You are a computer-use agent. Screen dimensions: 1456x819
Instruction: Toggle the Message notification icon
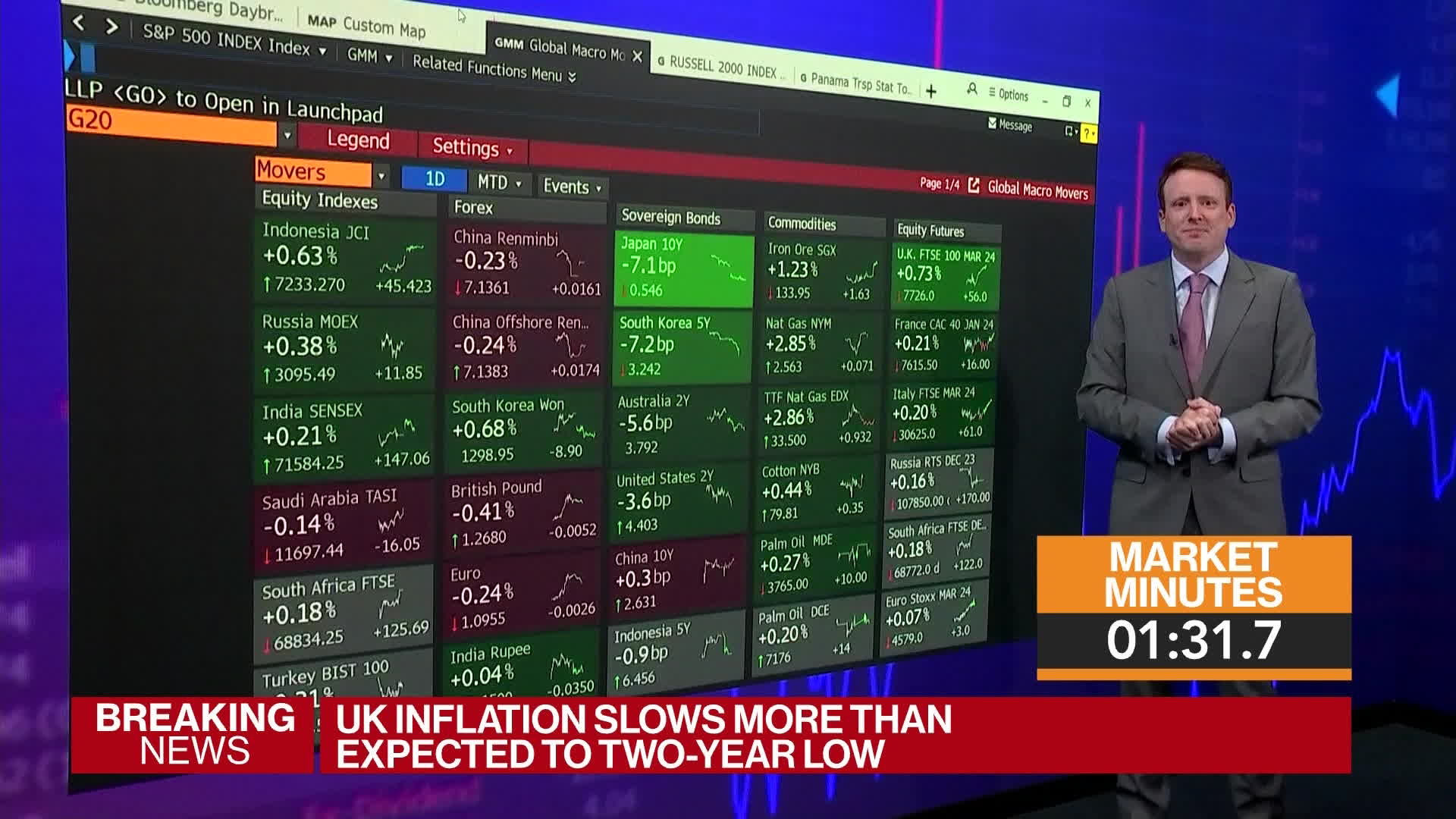point(993,125)
